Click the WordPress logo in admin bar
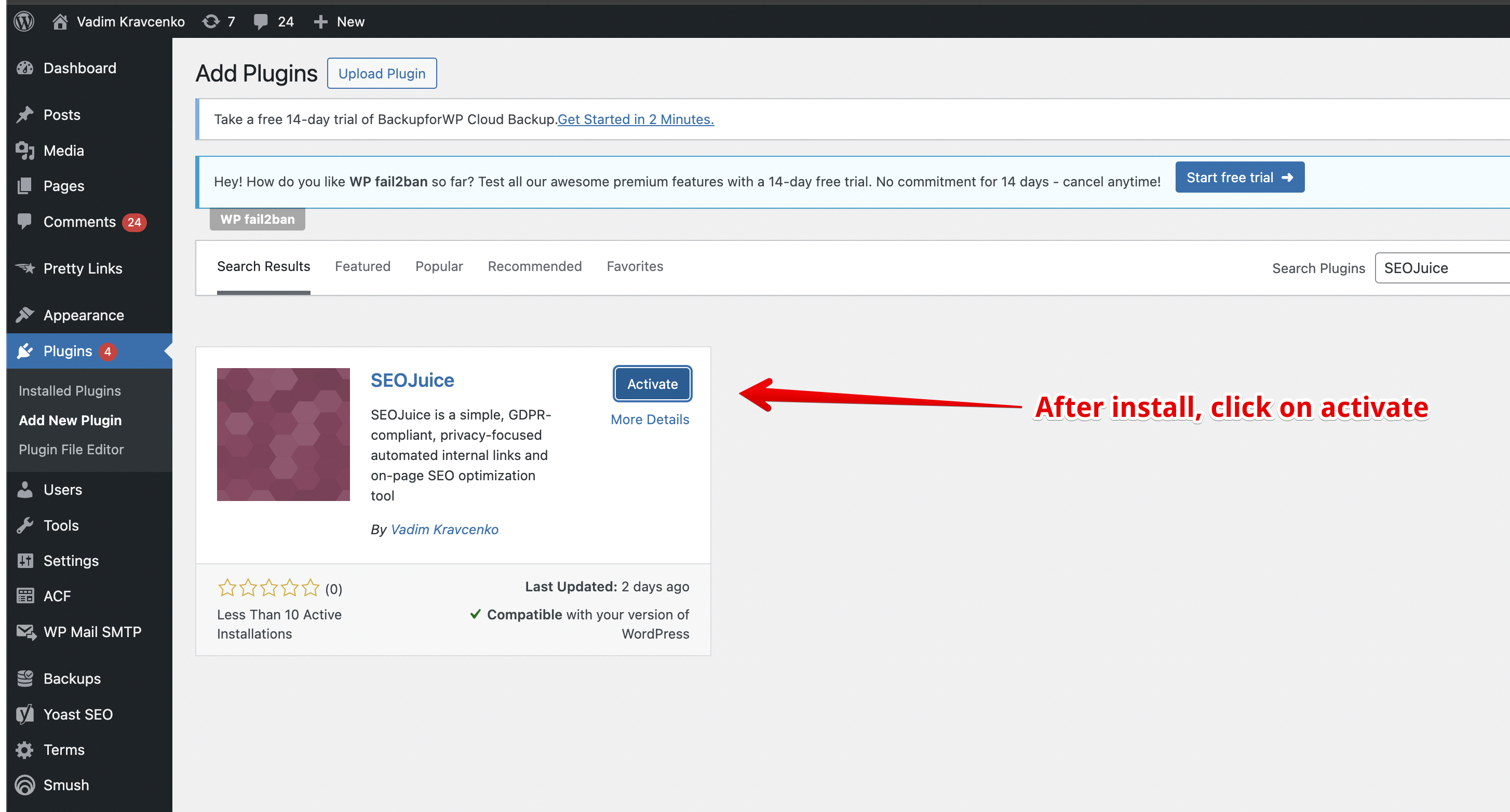 point(23,21)
